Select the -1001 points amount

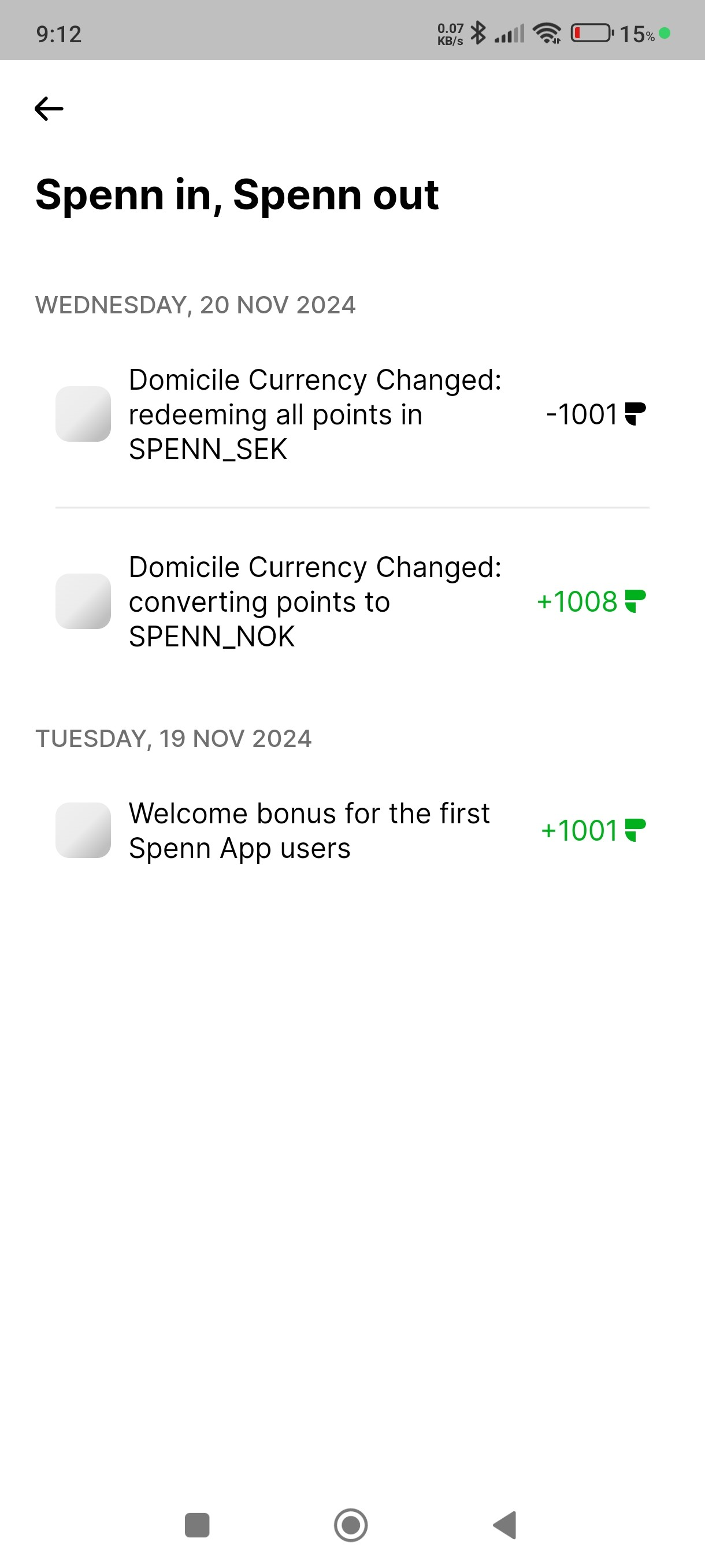click(582, 414)
